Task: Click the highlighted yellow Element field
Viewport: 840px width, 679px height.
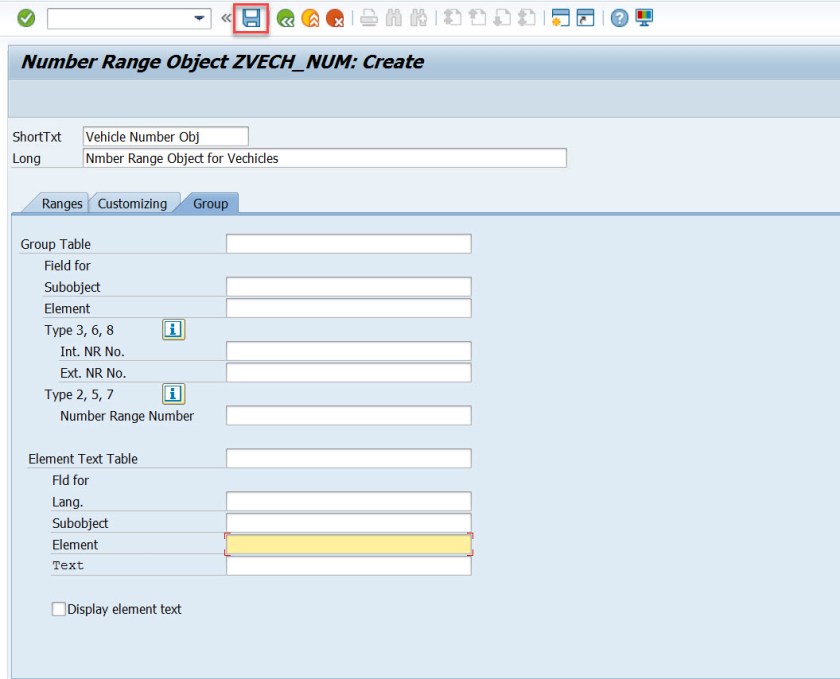Action: [349, 544]
